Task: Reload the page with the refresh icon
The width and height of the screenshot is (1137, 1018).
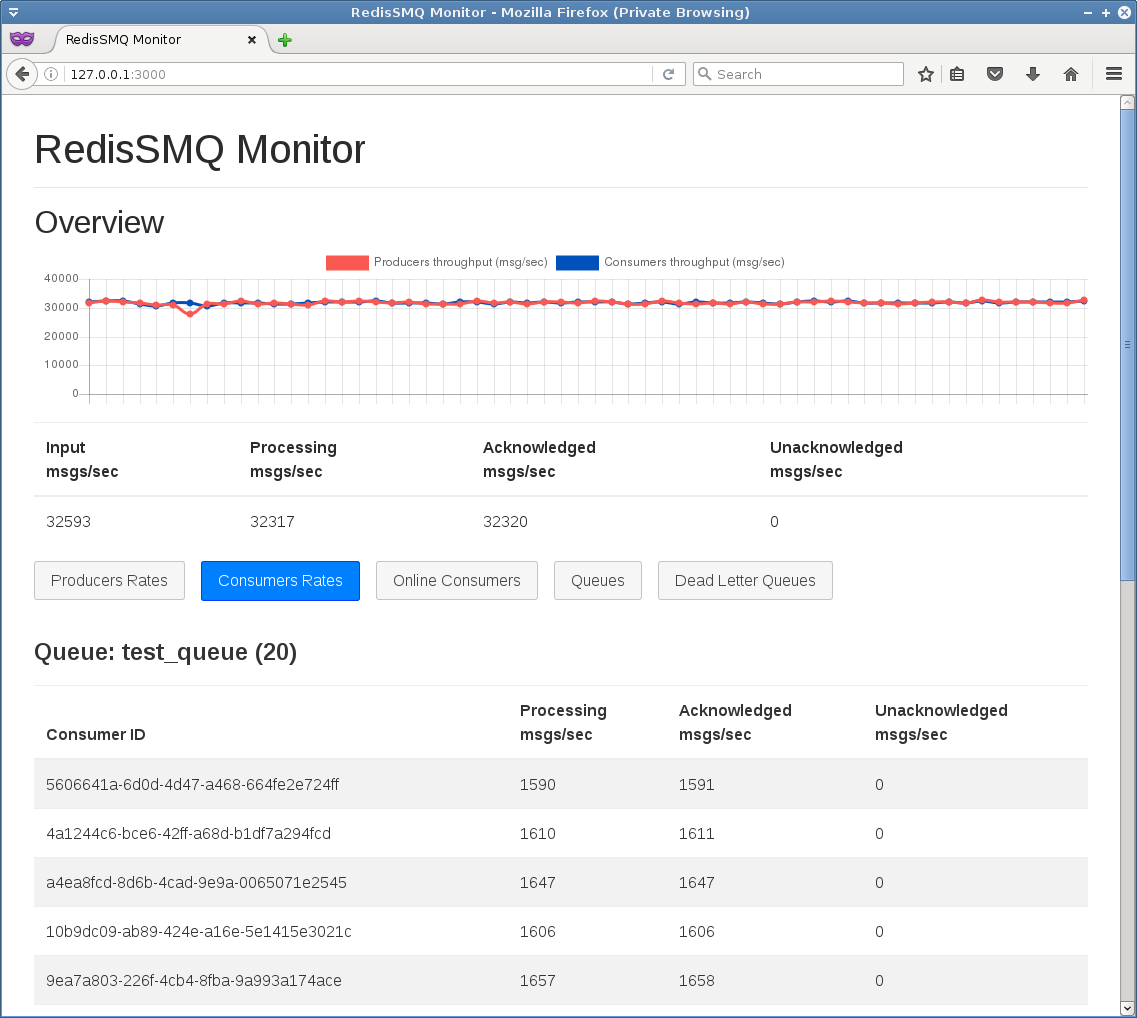Action: click(669, 74)
